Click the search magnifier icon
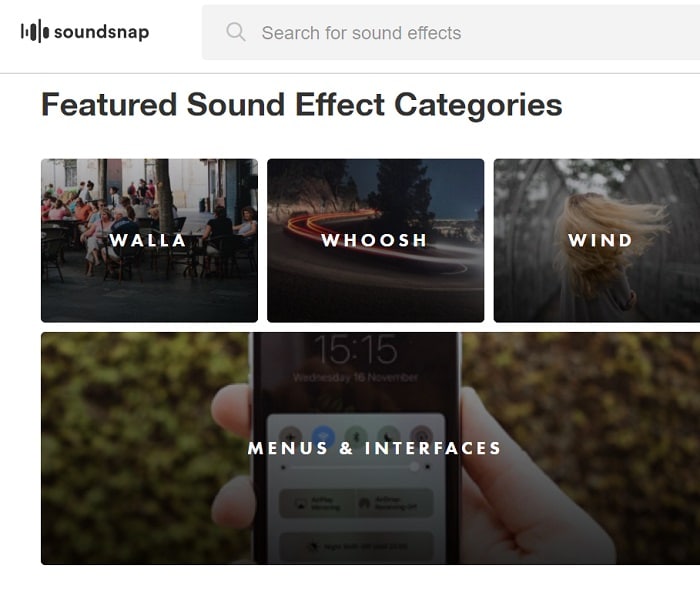This screenshot has width=700, height=589. pos(236,32)
